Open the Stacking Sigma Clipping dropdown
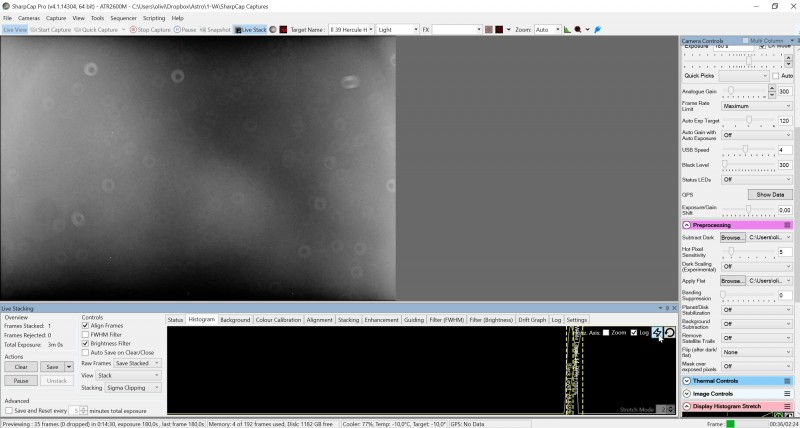The image size is (800, 428). [133, 388]
